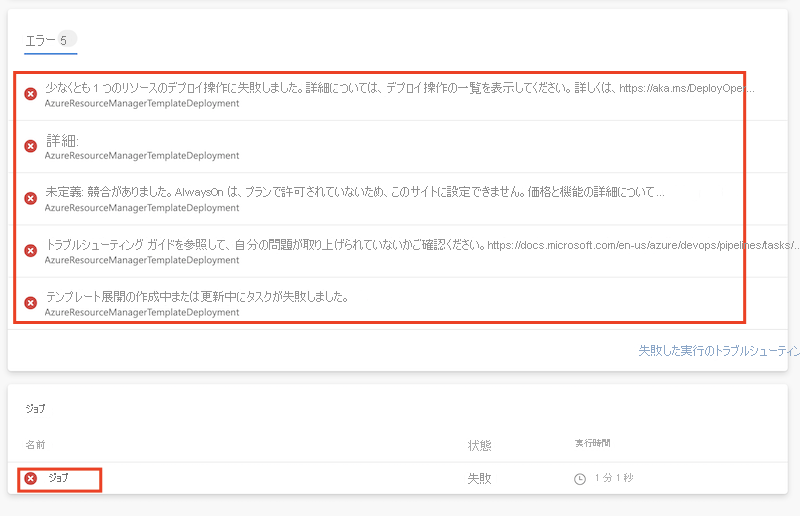
Task: Click failed status icon next to ジョブ row
Action: tap(31, 478)
